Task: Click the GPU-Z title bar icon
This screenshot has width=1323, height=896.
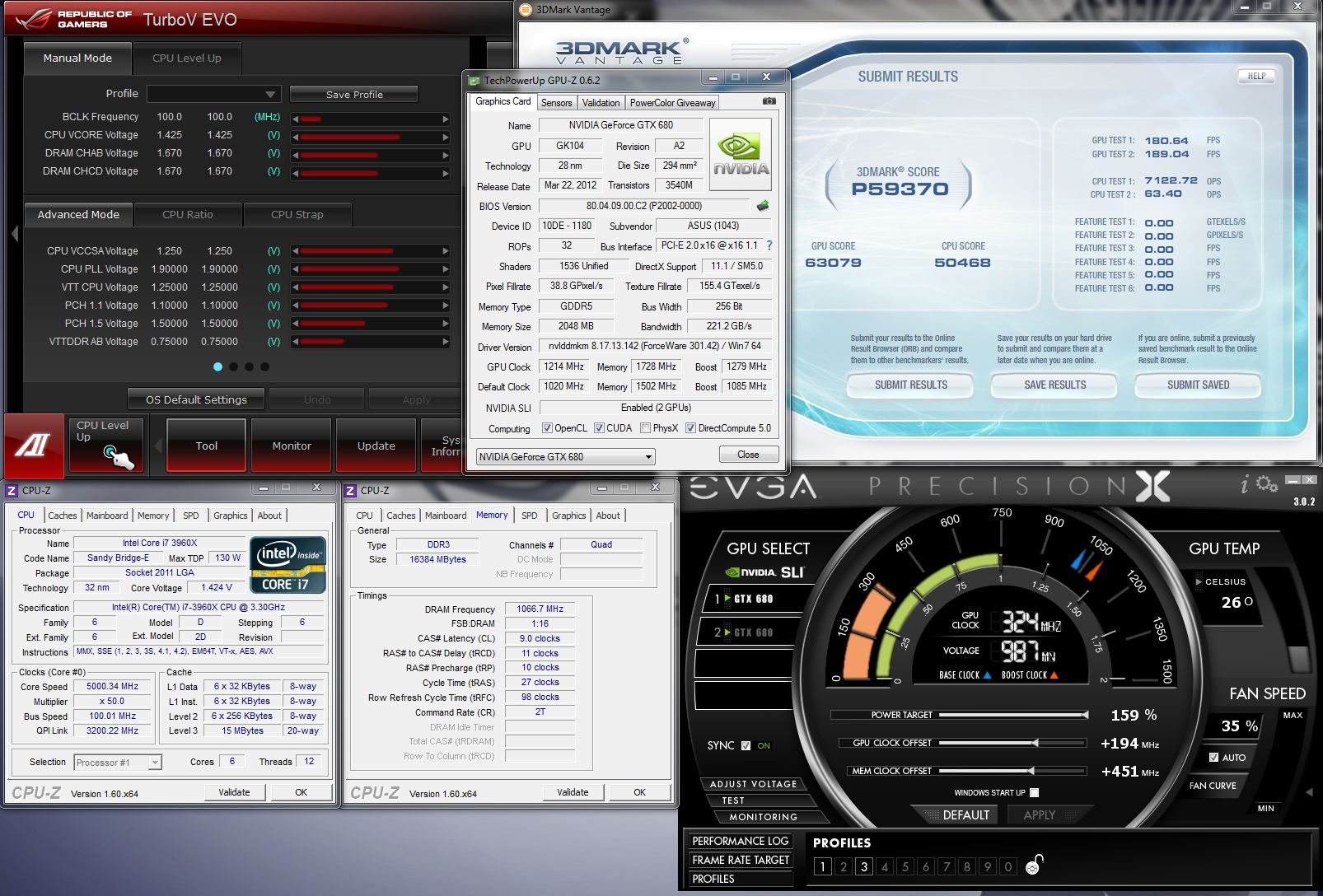Action: 474,80
